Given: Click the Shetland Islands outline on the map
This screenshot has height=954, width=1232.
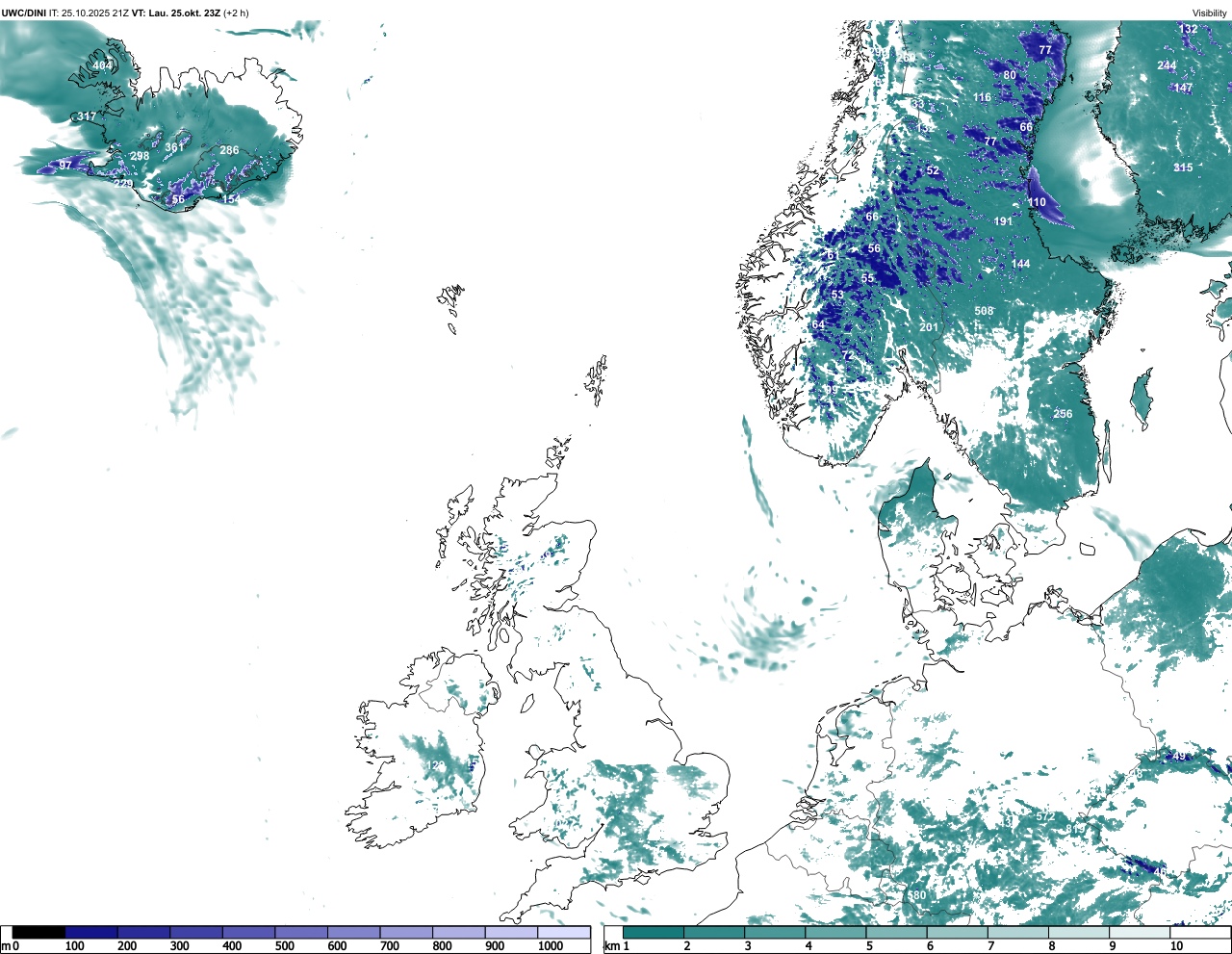Looking at the screenshot, I should click(x=597, y=379).
